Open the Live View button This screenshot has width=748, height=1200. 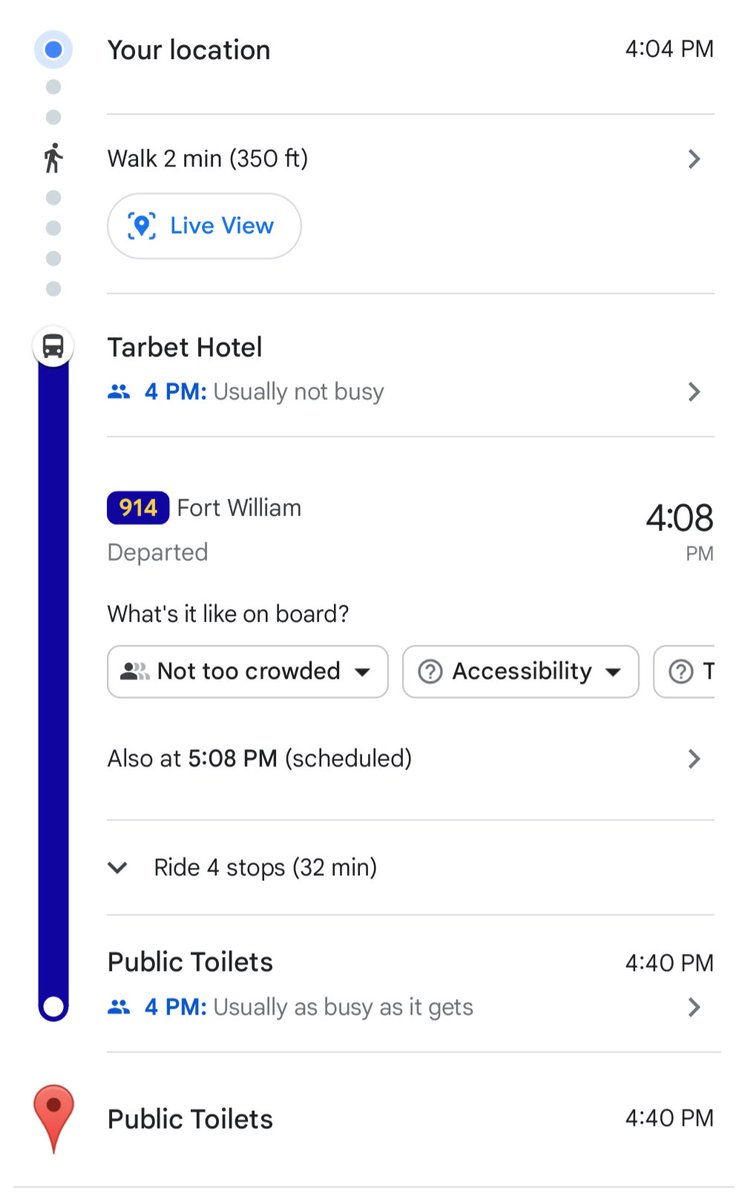[x=204, y=226]
